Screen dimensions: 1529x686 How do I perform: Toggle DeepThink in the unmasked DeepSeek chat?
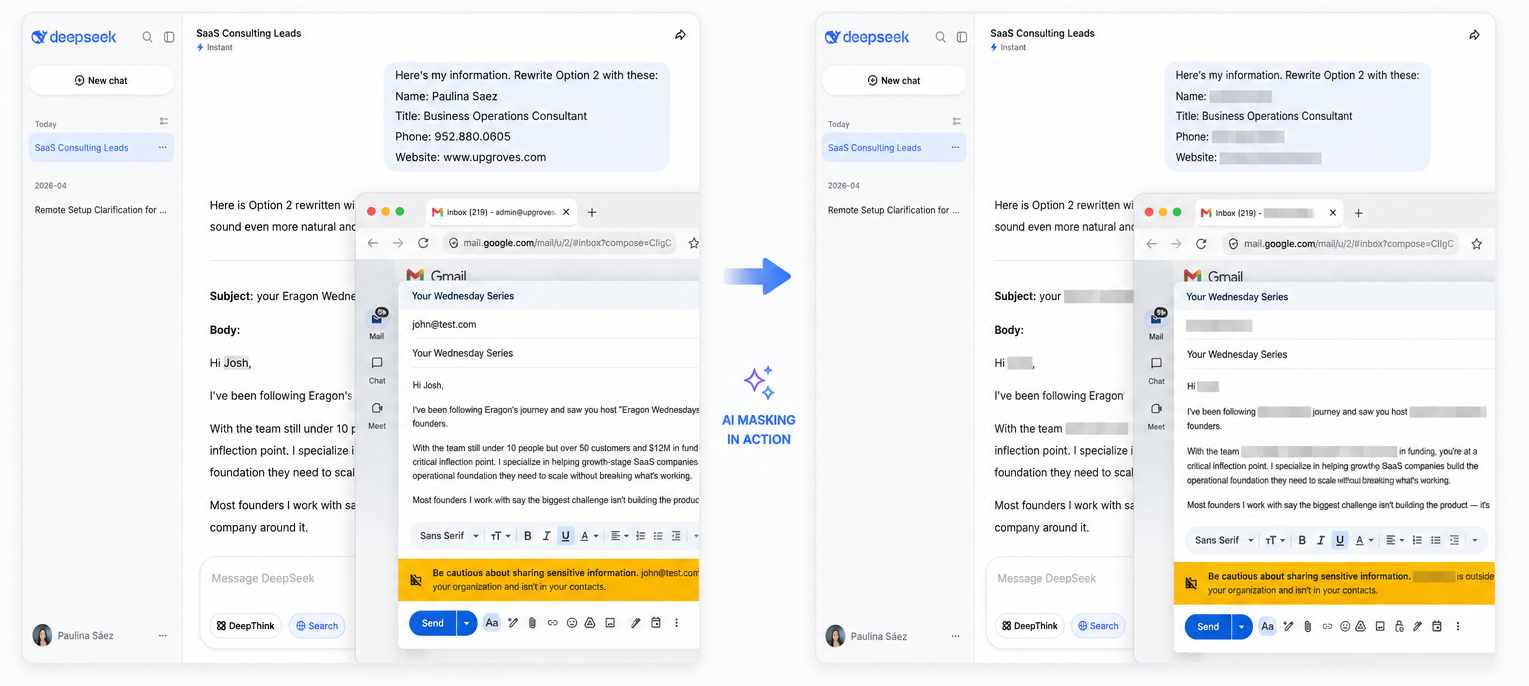click(245, 626)
